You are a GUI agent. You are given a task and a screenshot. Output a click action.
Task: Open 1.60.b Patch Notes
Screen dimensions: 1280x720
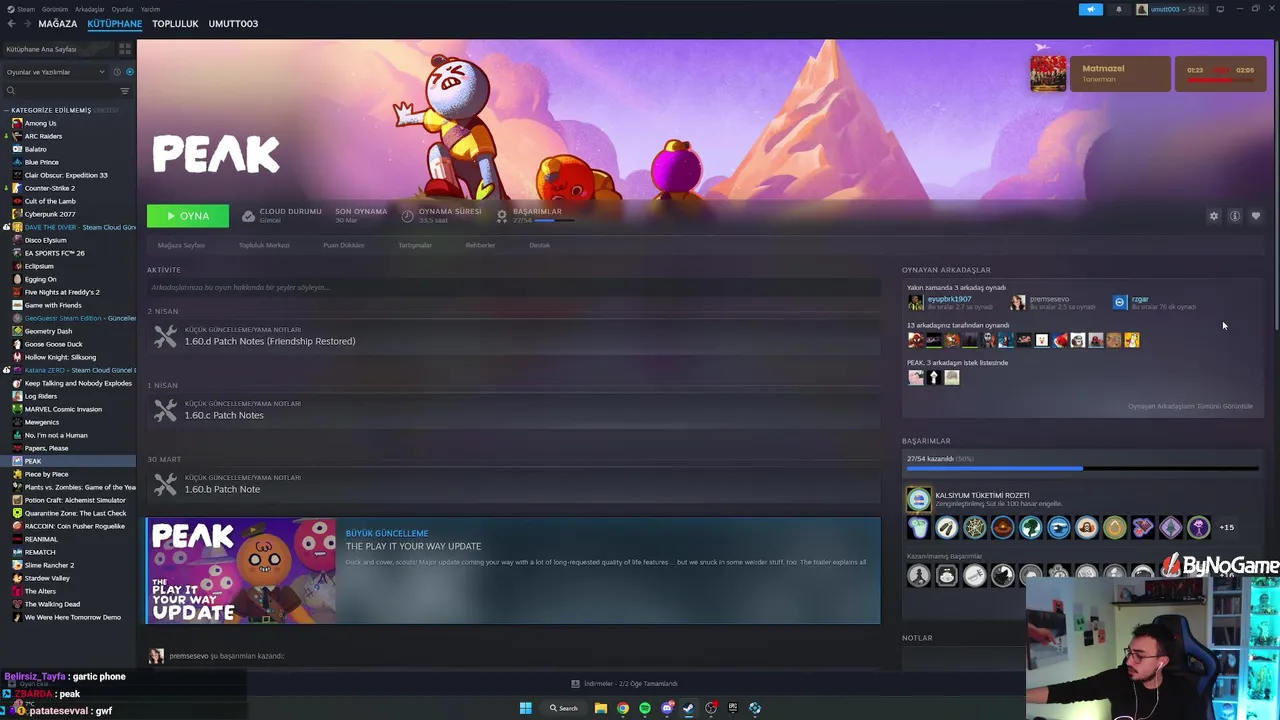(222, 489)
